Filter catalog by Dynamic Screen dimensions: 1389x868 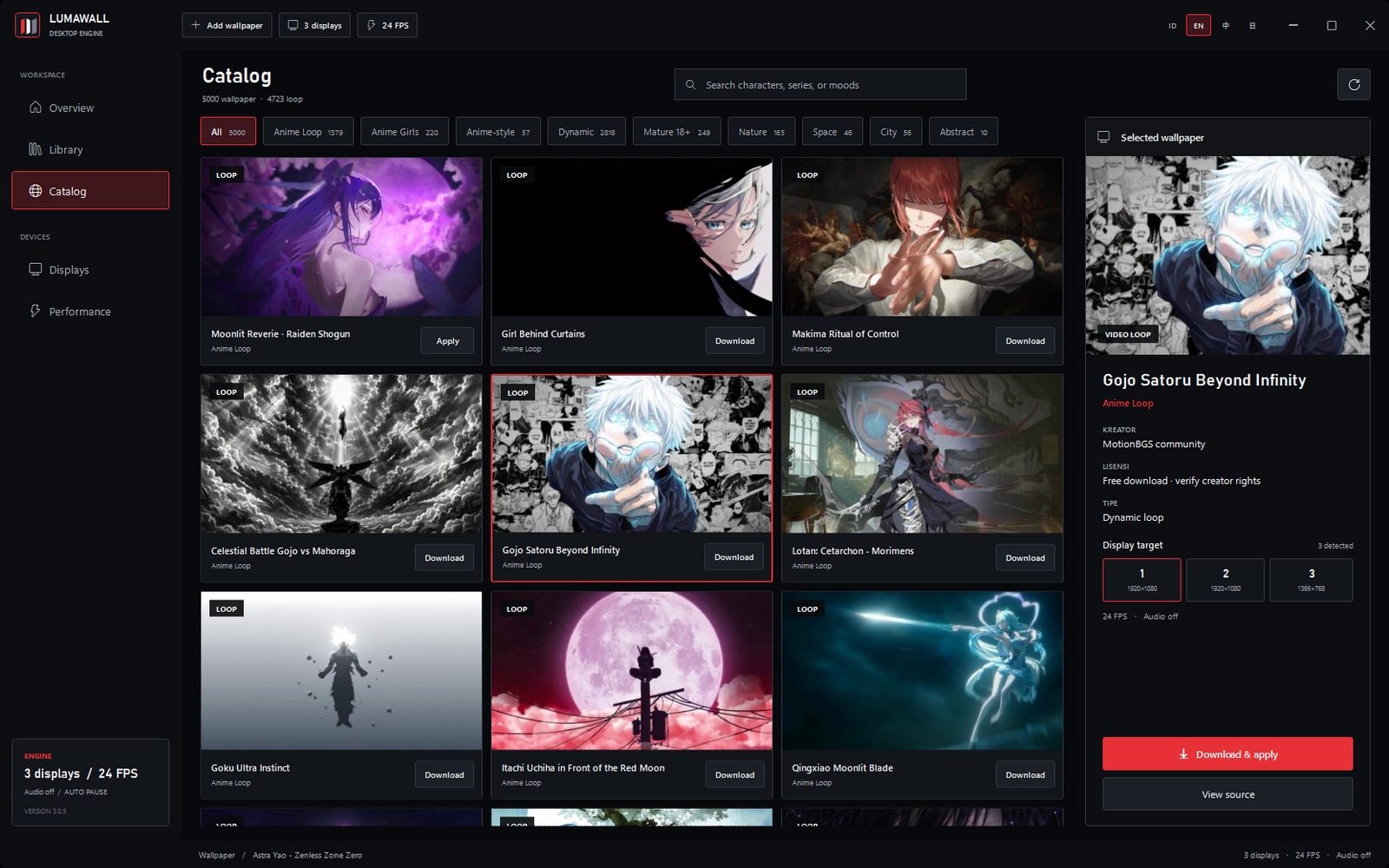coord(587,132)
